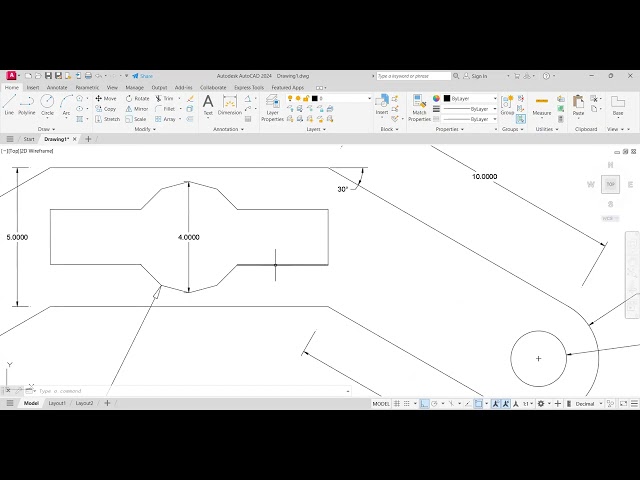Toggle MODEL space button in status bar
This screenshot has width=640, height=480.
click(381, 404)
